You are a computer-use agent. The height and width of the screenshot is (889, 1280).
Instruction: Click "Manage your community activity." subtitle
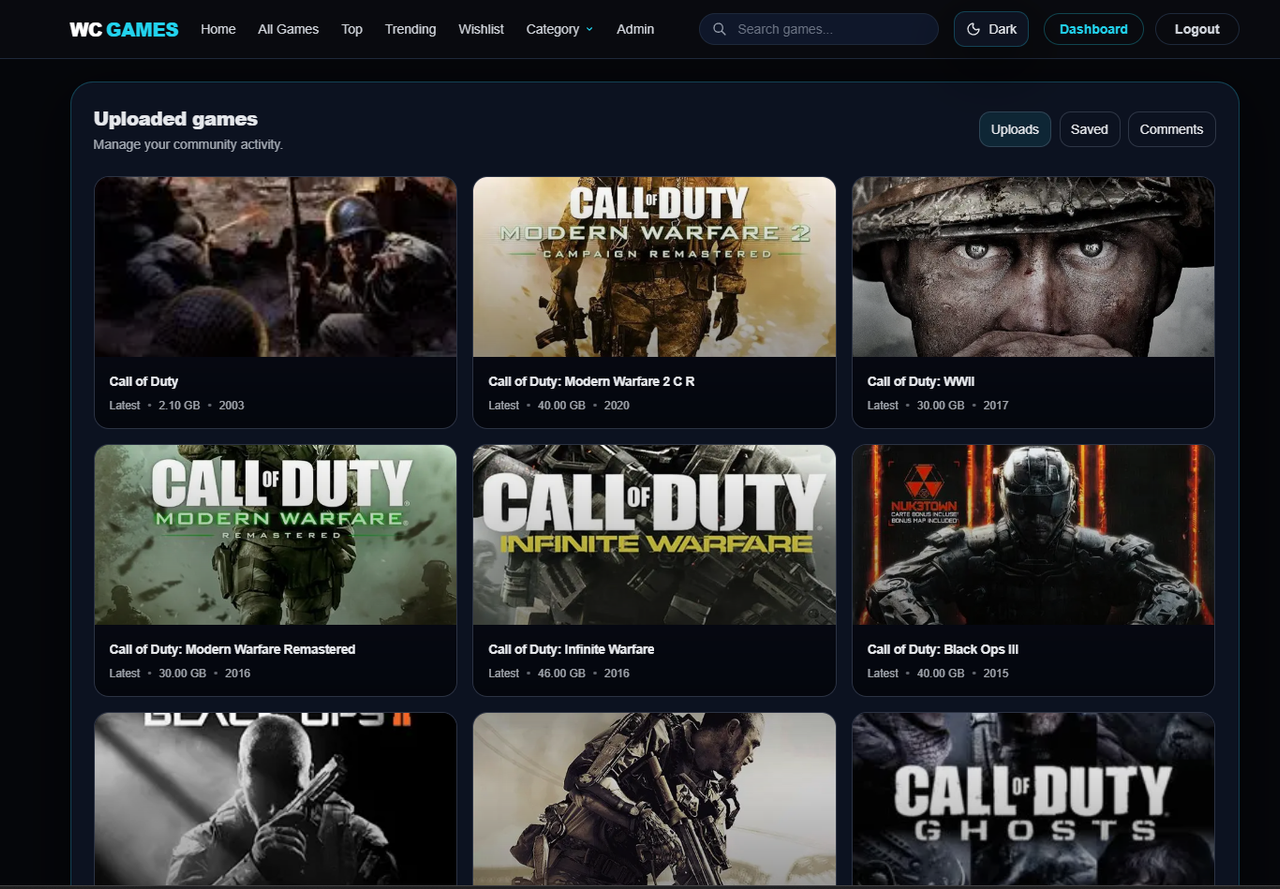[188, 144]
